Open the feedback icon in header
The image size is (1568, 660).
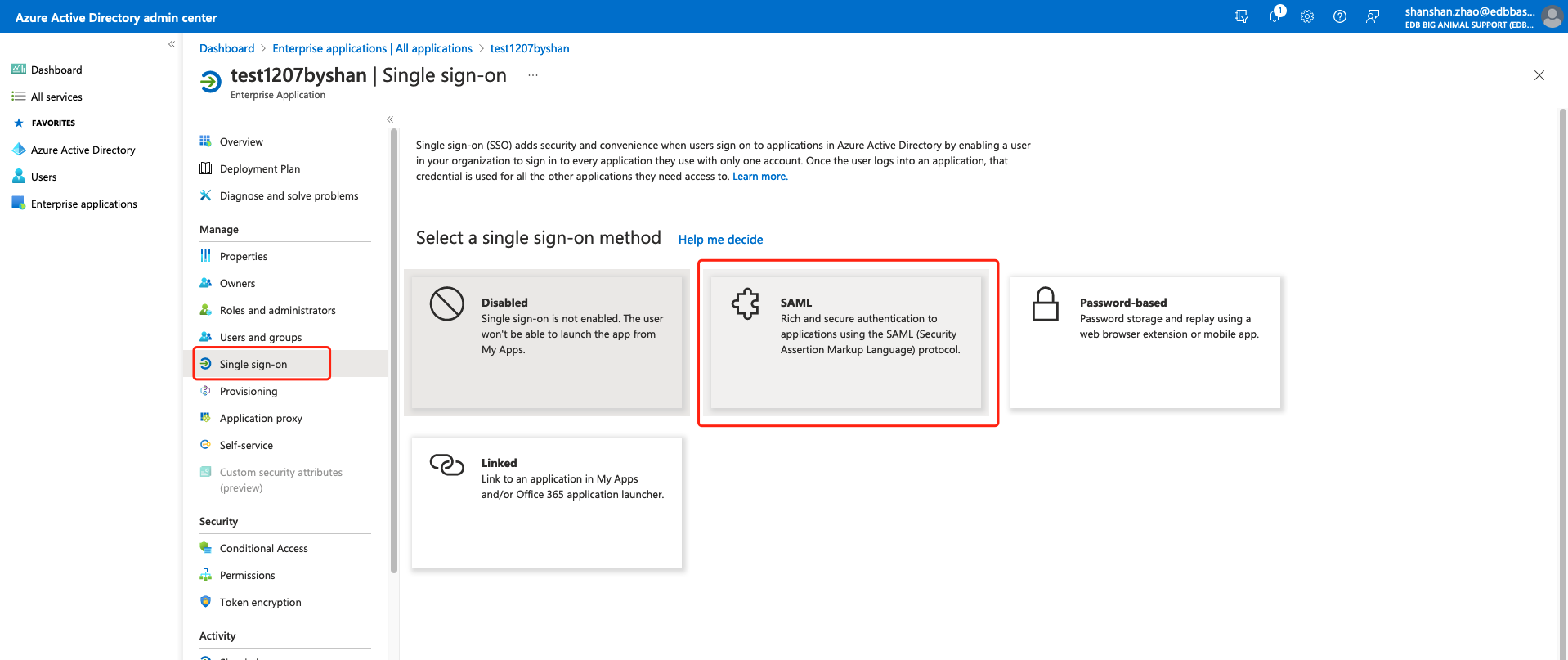[1373, 16]
